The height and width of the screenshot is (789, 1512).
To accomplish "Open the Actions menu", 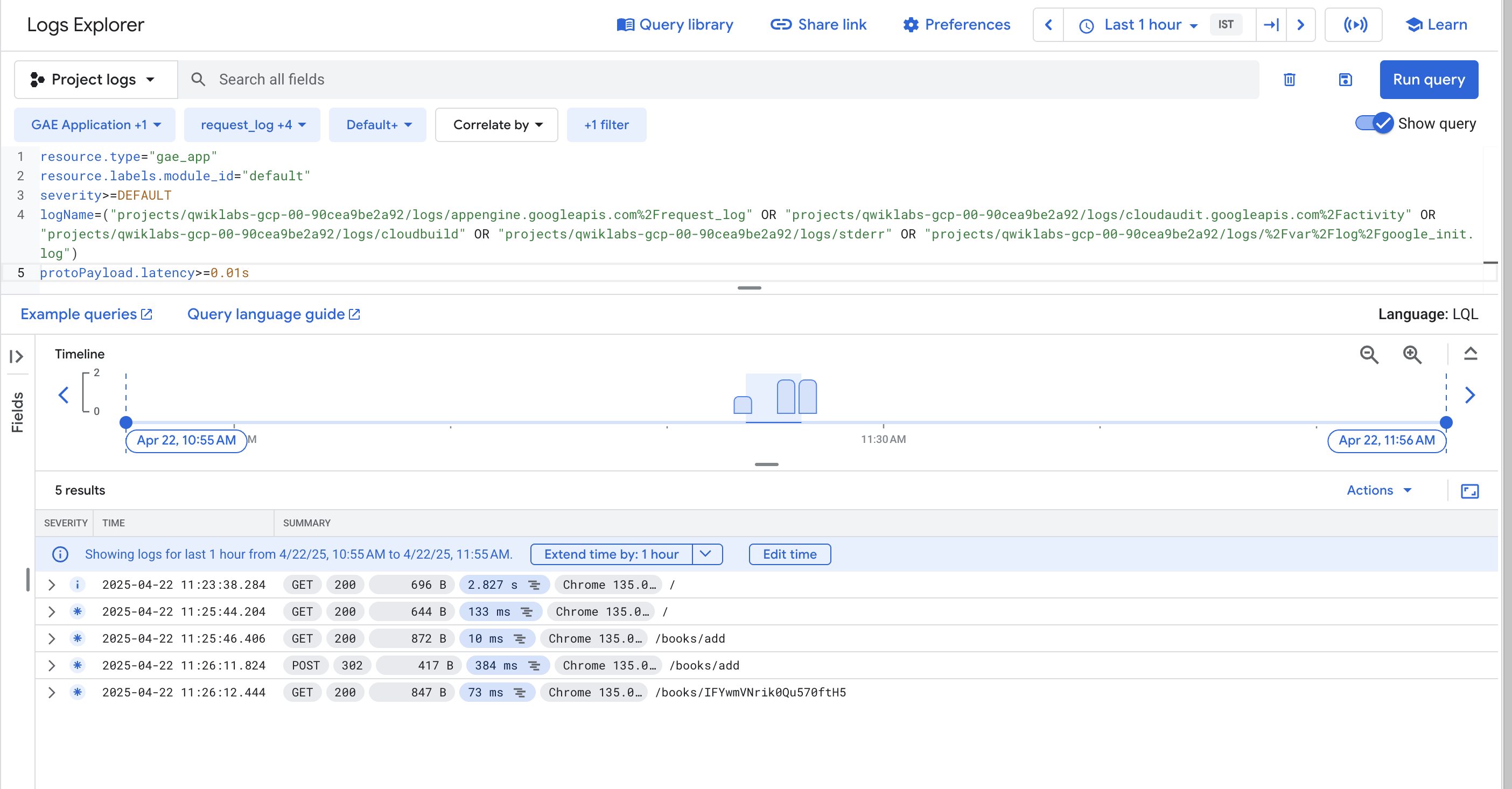I will point(1380,490).
